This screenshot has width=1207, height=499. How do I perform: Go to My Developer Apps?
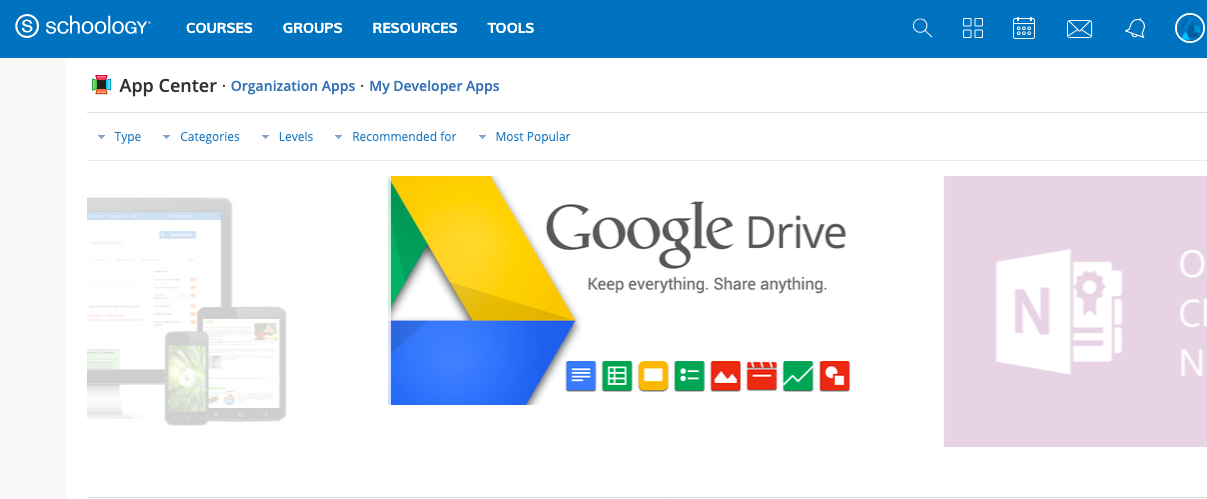pos(434,86)
